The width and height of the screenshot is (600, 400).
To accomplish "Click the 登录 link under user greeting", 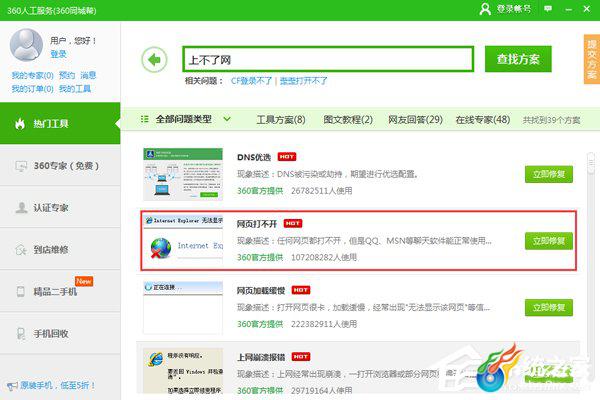I will pos(58,54).
